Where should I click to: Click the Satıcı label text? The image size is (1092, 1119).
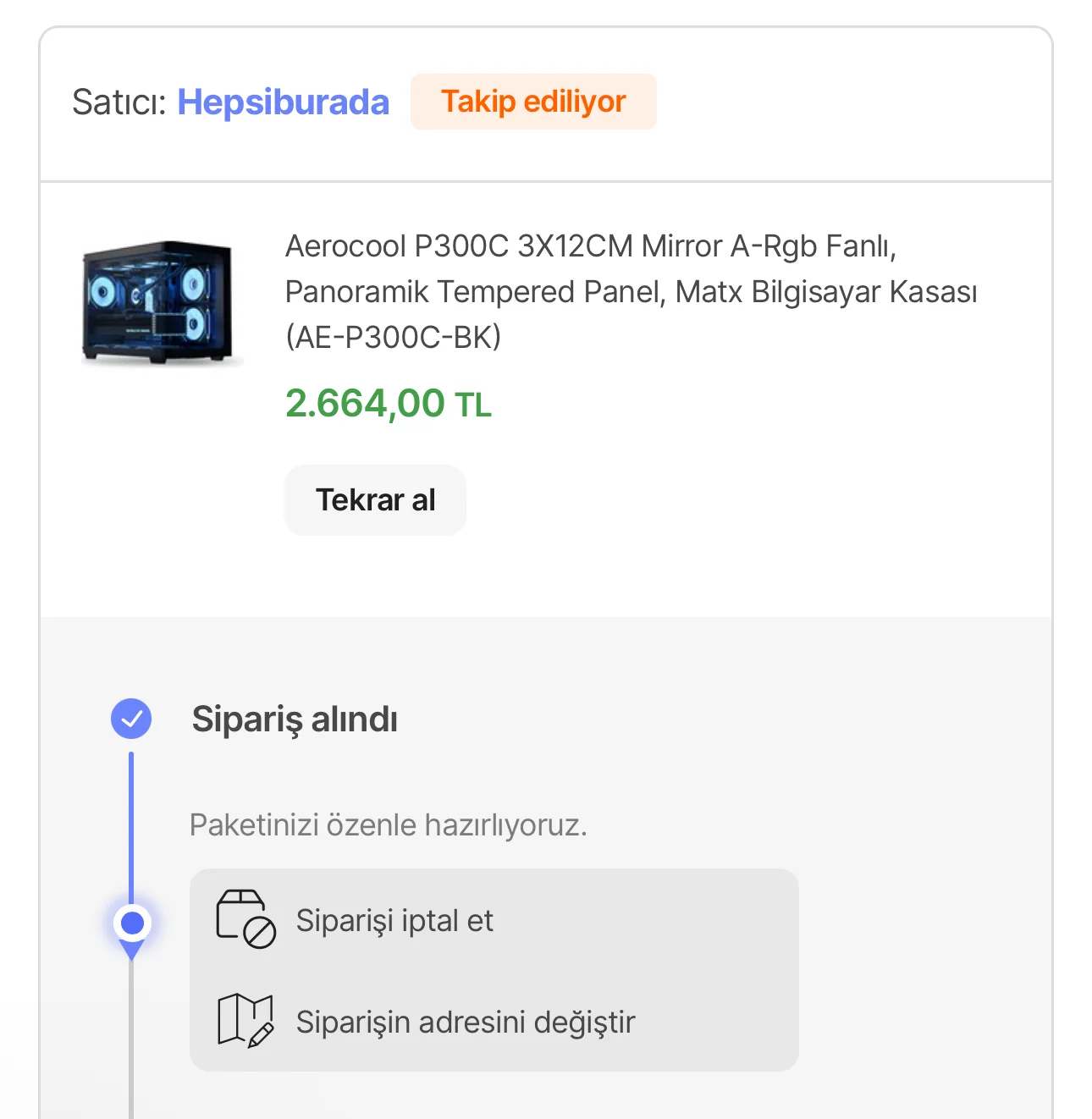pos(119,102)
